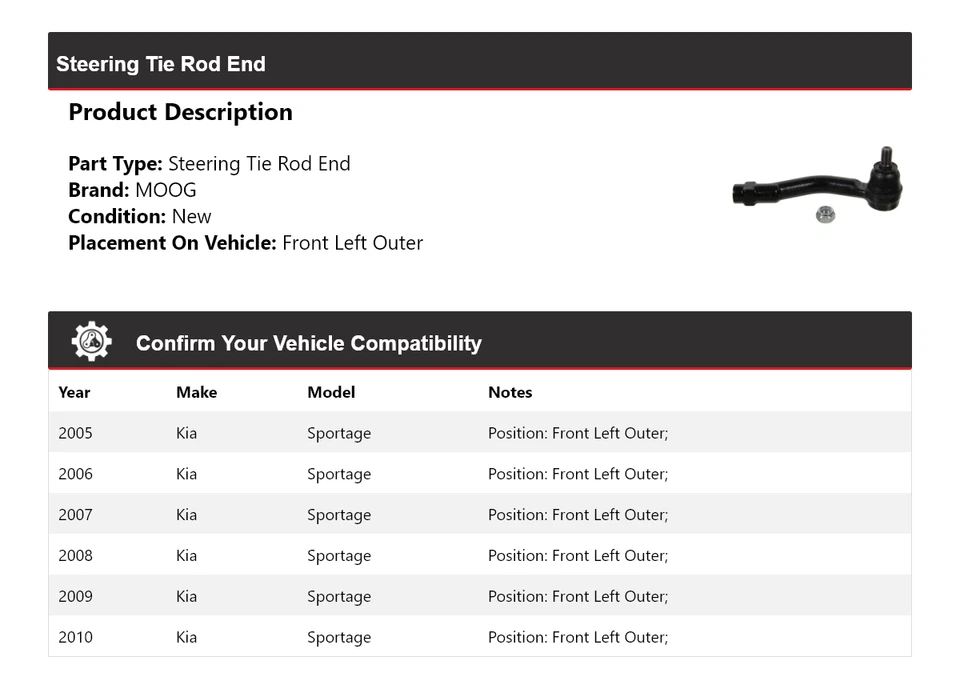The image size is (960, 689).
Task: Click the Product Description heading
Action: coord(180,112)
